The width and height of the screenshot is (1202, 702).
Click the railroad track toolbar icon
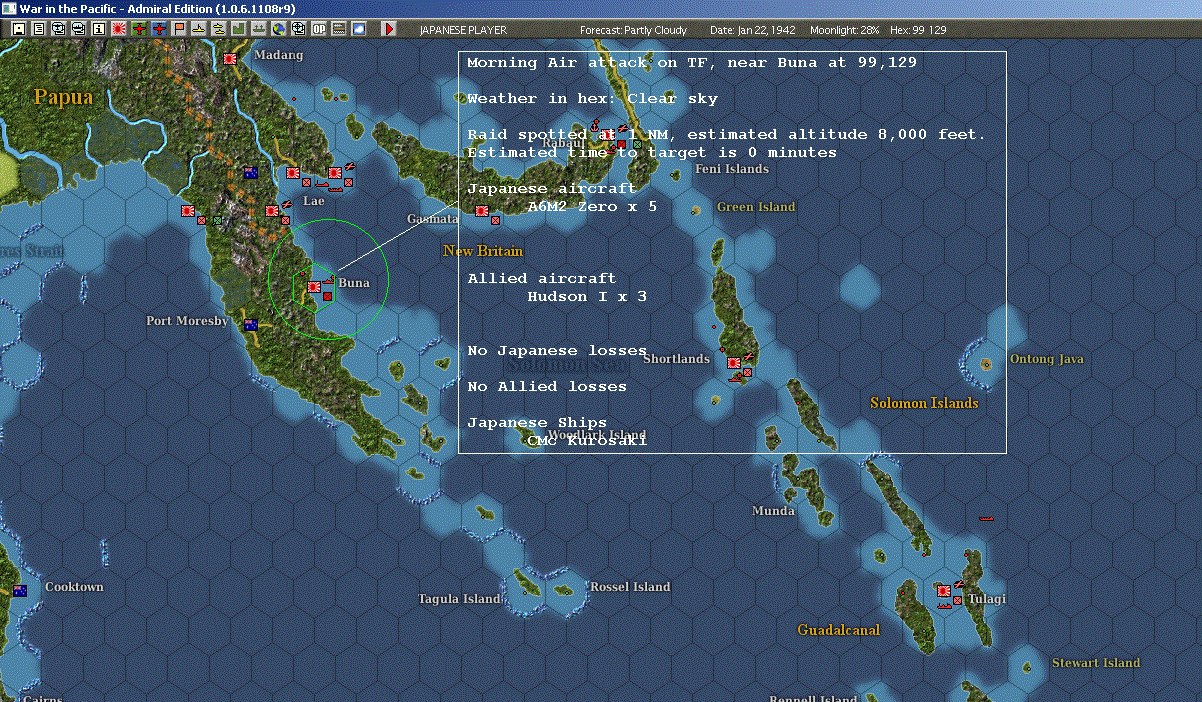tap(339, 30)
